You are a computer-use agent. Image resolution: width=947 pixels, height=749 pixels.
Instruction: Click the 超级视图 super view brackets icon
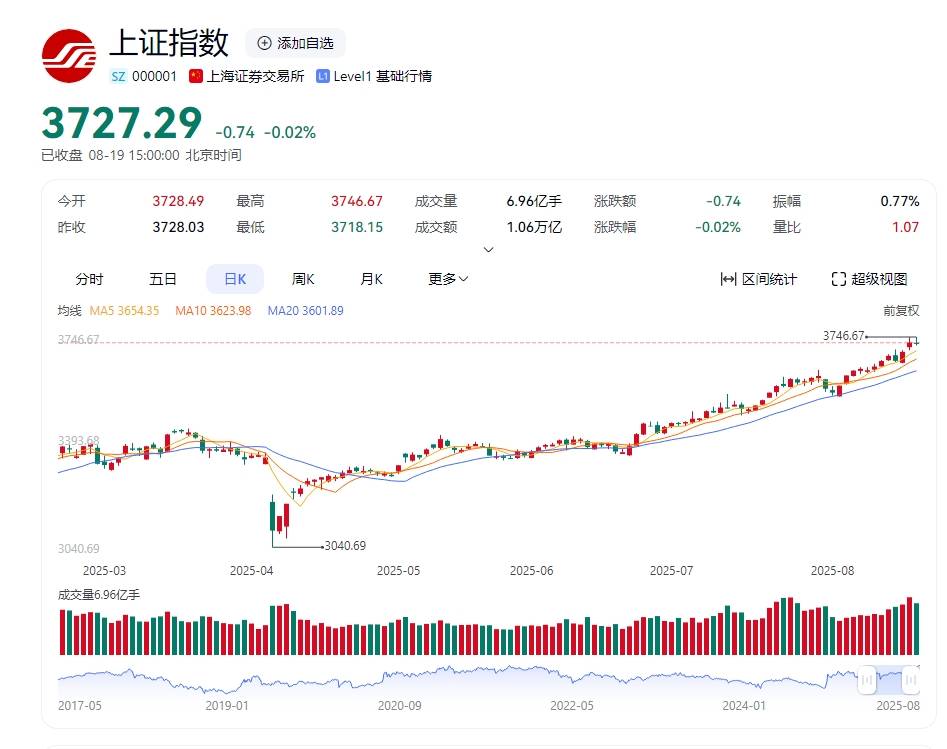[838, 279]
